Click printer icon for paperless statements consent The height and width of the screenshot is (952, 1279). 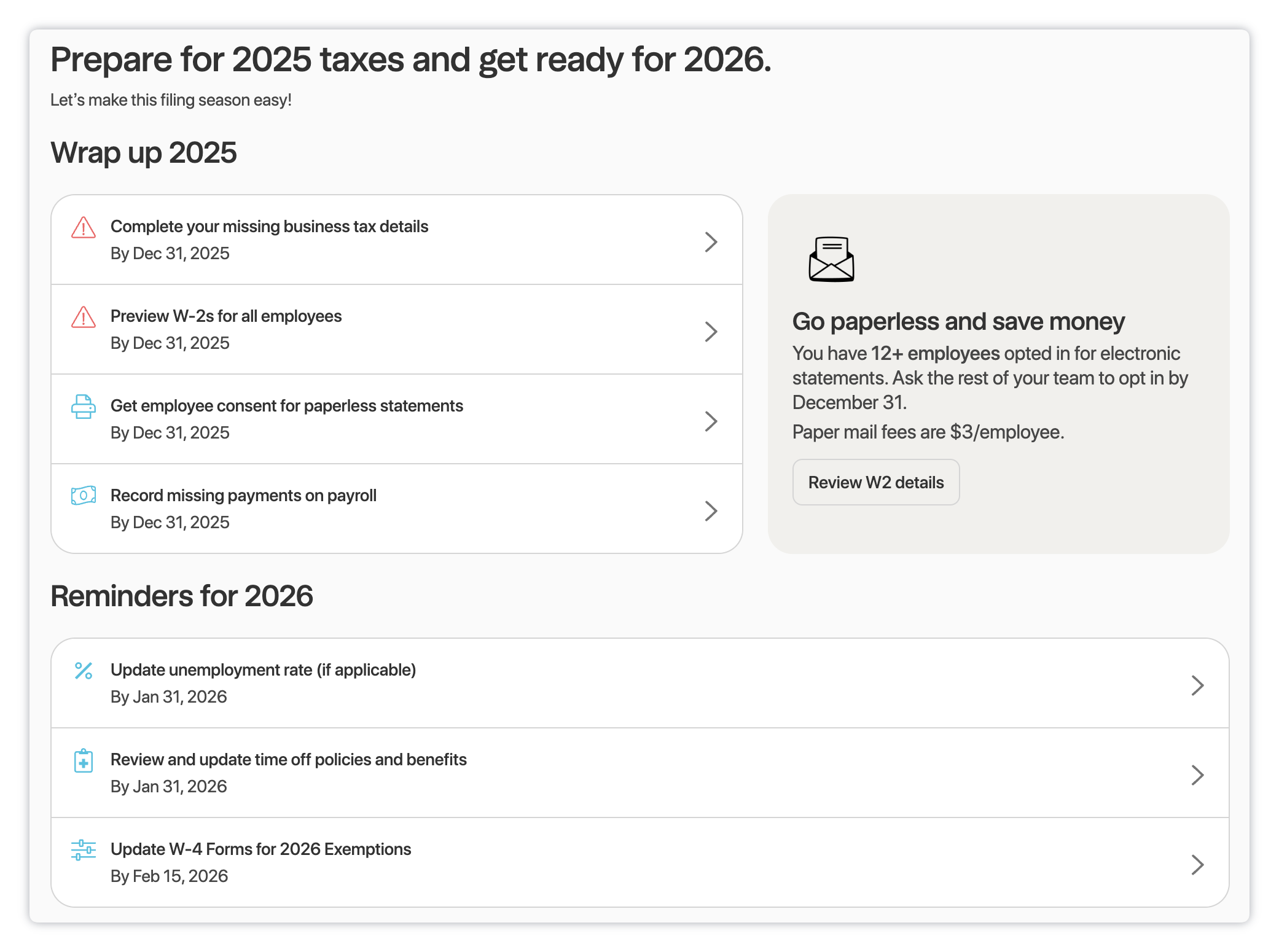coord(84,407)
